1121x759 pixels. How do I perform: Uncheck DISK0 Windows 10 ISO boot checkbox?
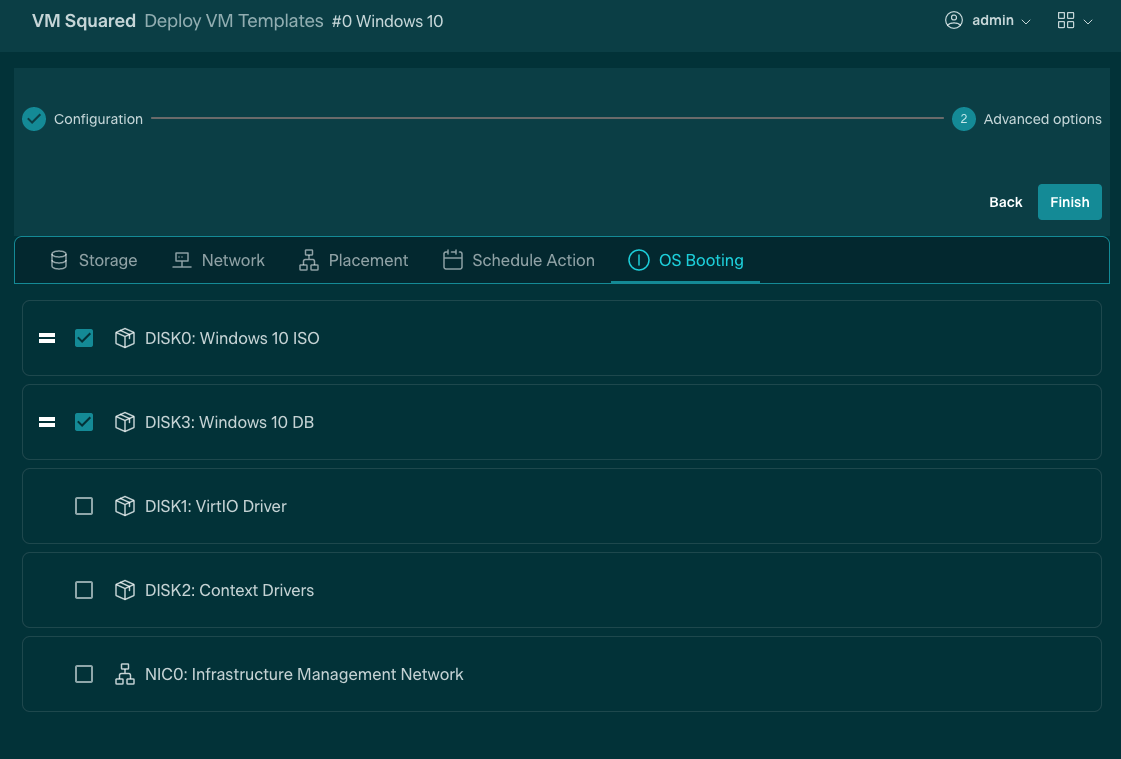click(x=84, y=338)
